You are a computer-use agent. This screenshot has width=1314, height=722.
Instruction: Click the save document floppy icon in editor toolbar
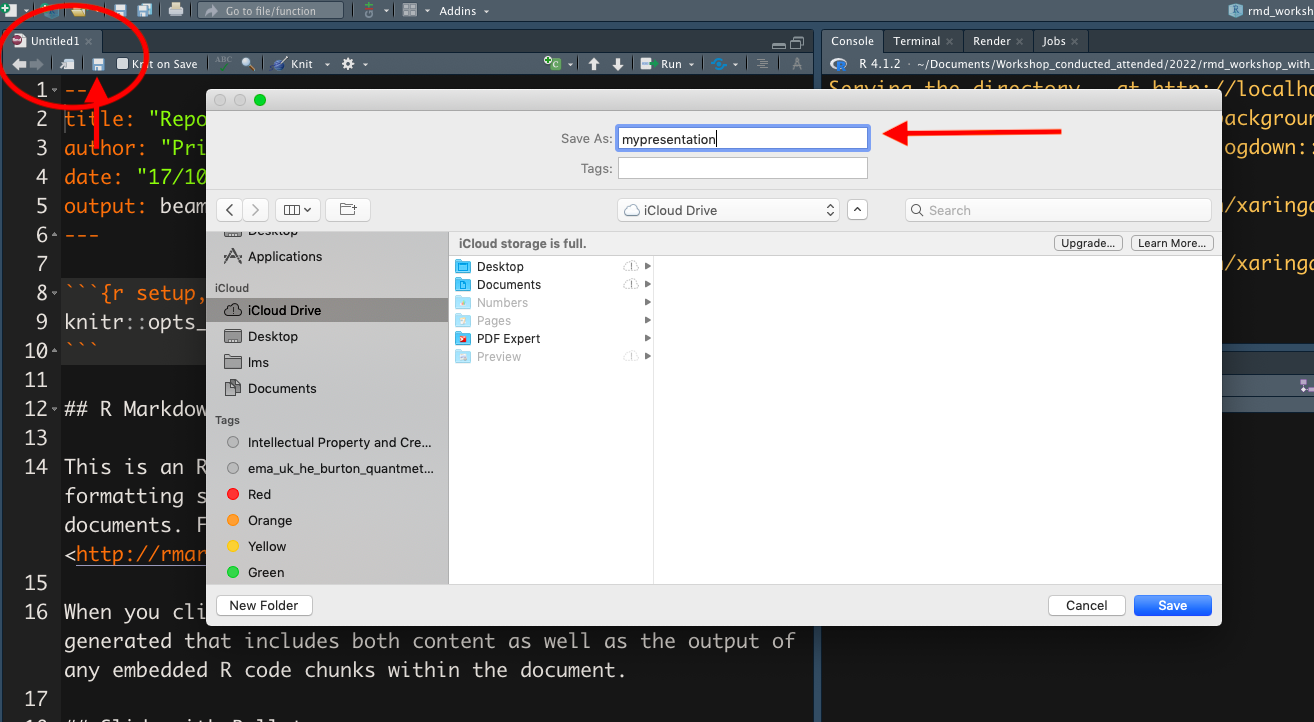click(x=98, y=64)
